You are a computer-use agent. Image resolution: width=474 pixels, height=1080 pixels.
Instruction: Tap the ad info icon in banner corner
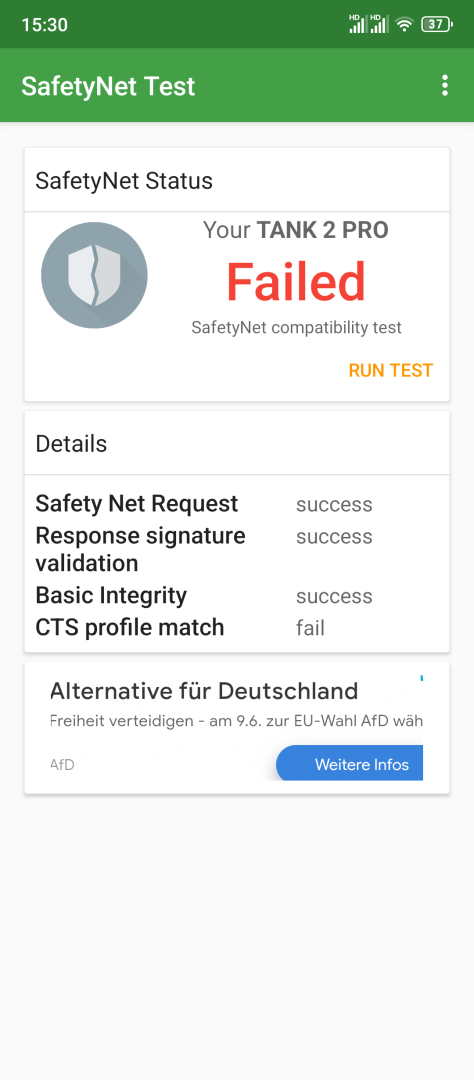[x=420, y=678]
